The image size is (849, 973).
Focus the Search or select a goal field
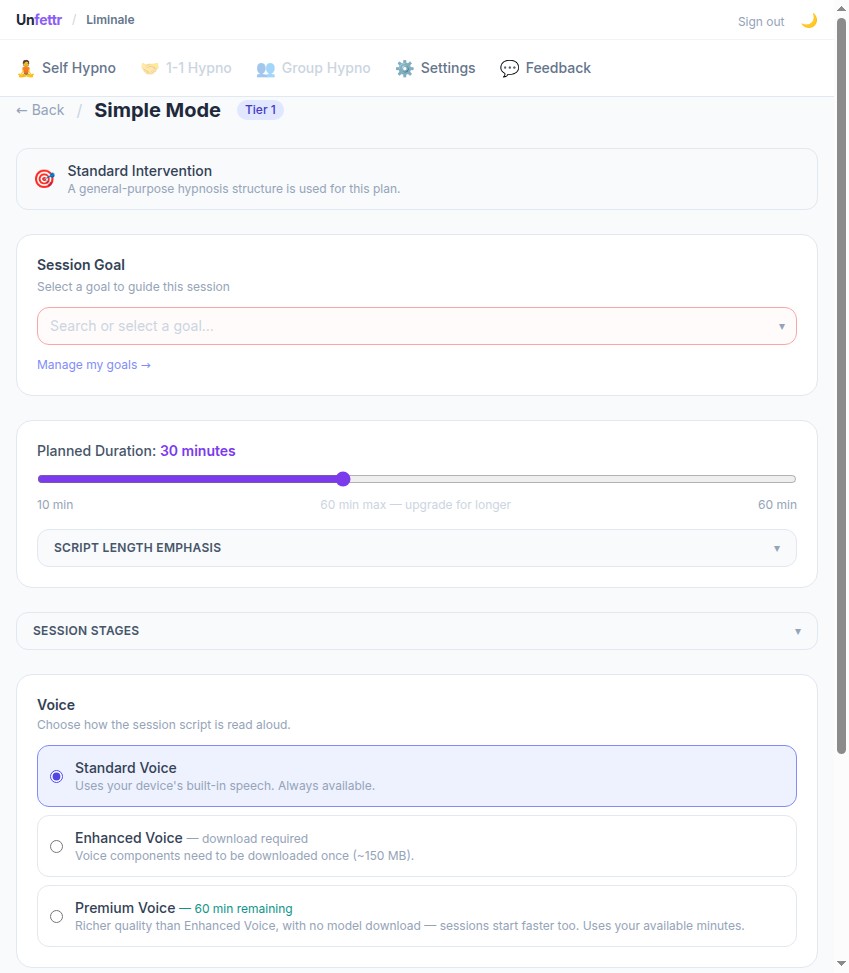click(x=417, y=326)
